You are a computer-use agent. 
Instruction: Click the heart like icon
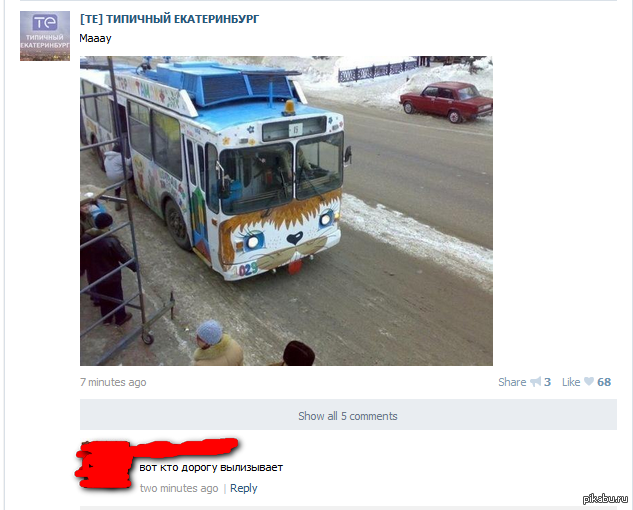[589, 381]
